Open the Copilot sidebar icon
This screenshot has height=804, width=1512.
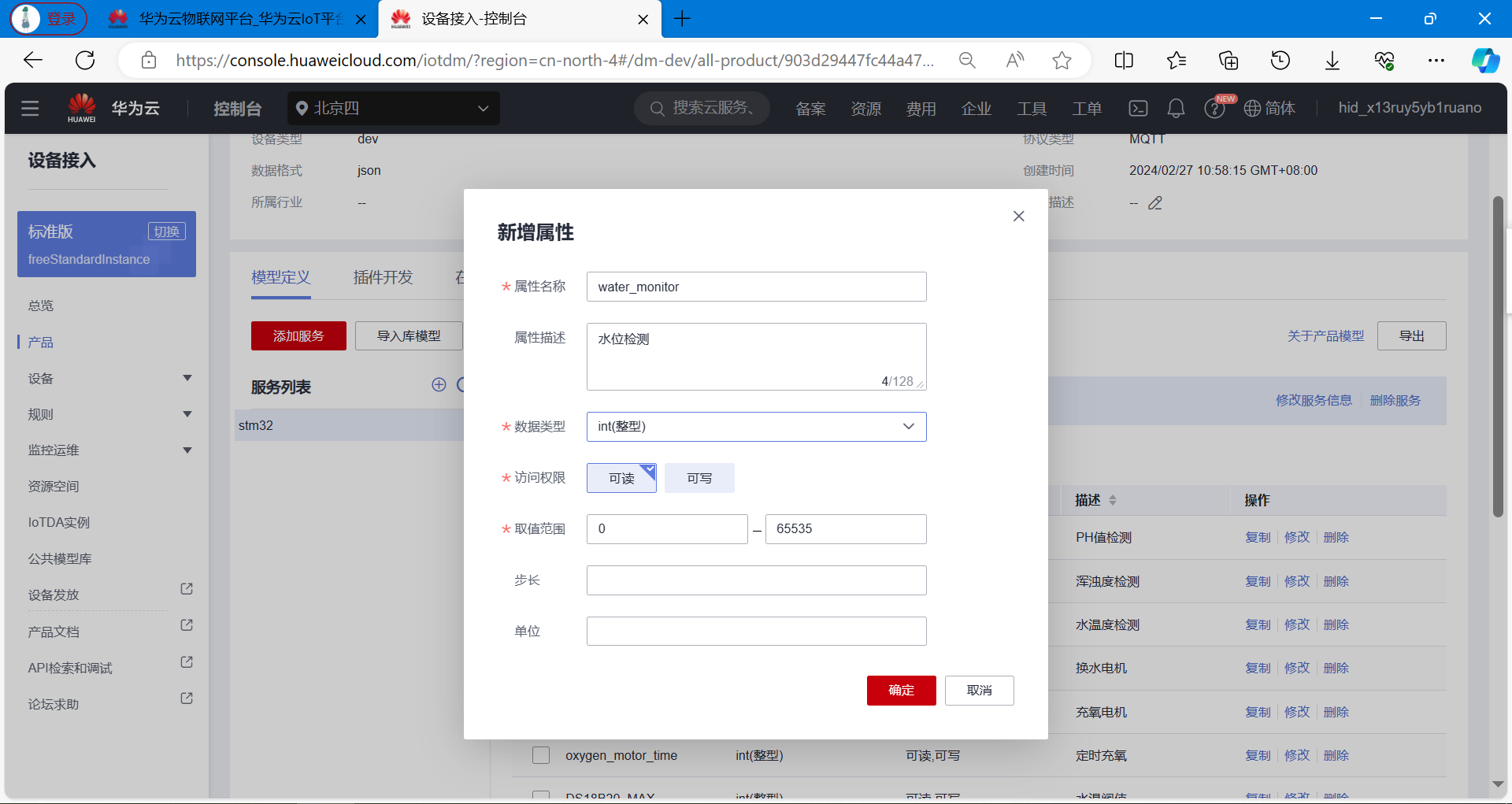pyautogui.click(x=1485, y=60)
